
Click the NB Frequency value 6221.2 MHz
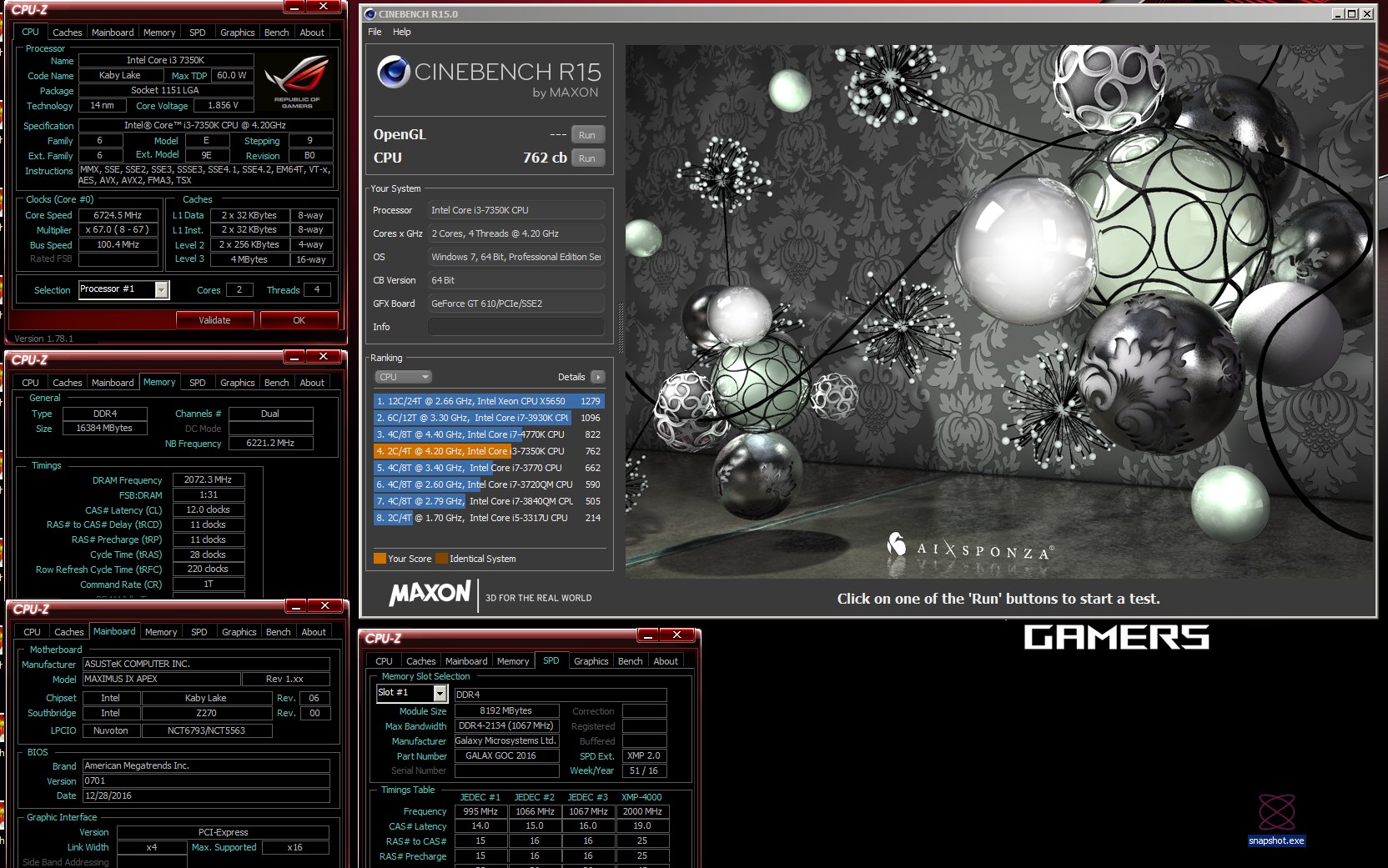click(x=270, y=444)
